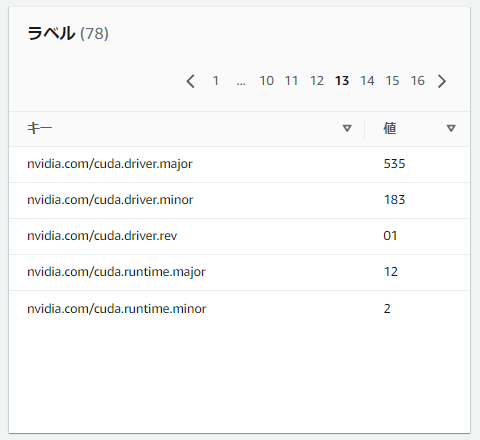Image resolution: width=480 pixels, height=440 pixels.
Task: Select page 11 in pagination
Action: (291, 81)
